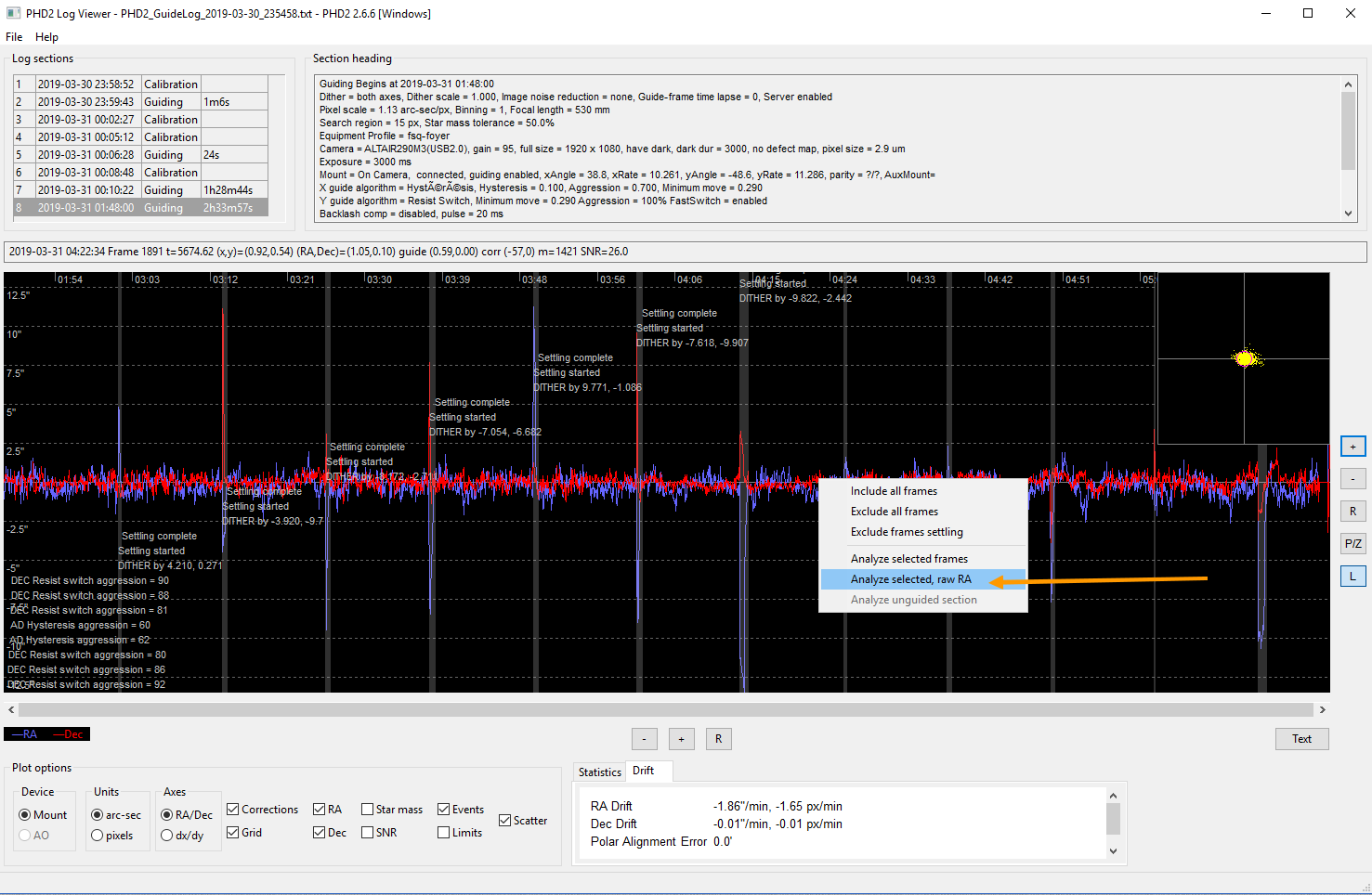
Task: Switch to the Statistics tab
Action: click(x=599, y=772)
